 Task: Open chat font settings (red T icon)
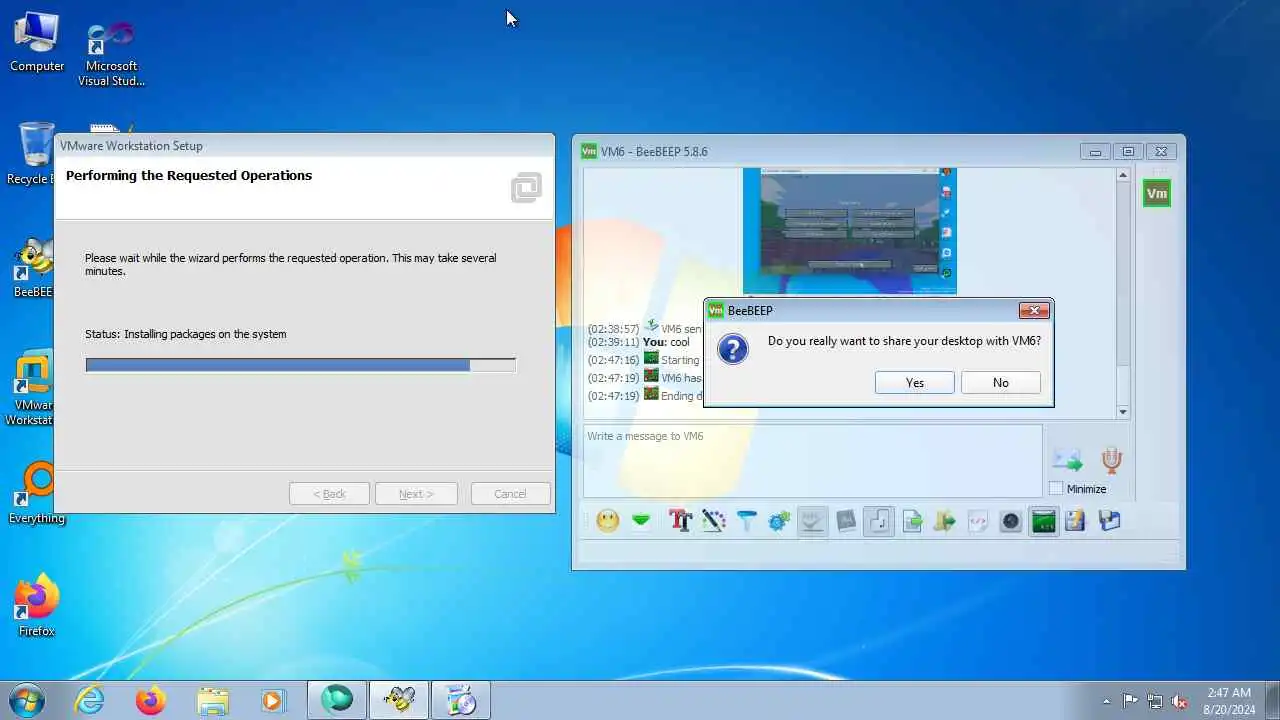coord(680,521)
